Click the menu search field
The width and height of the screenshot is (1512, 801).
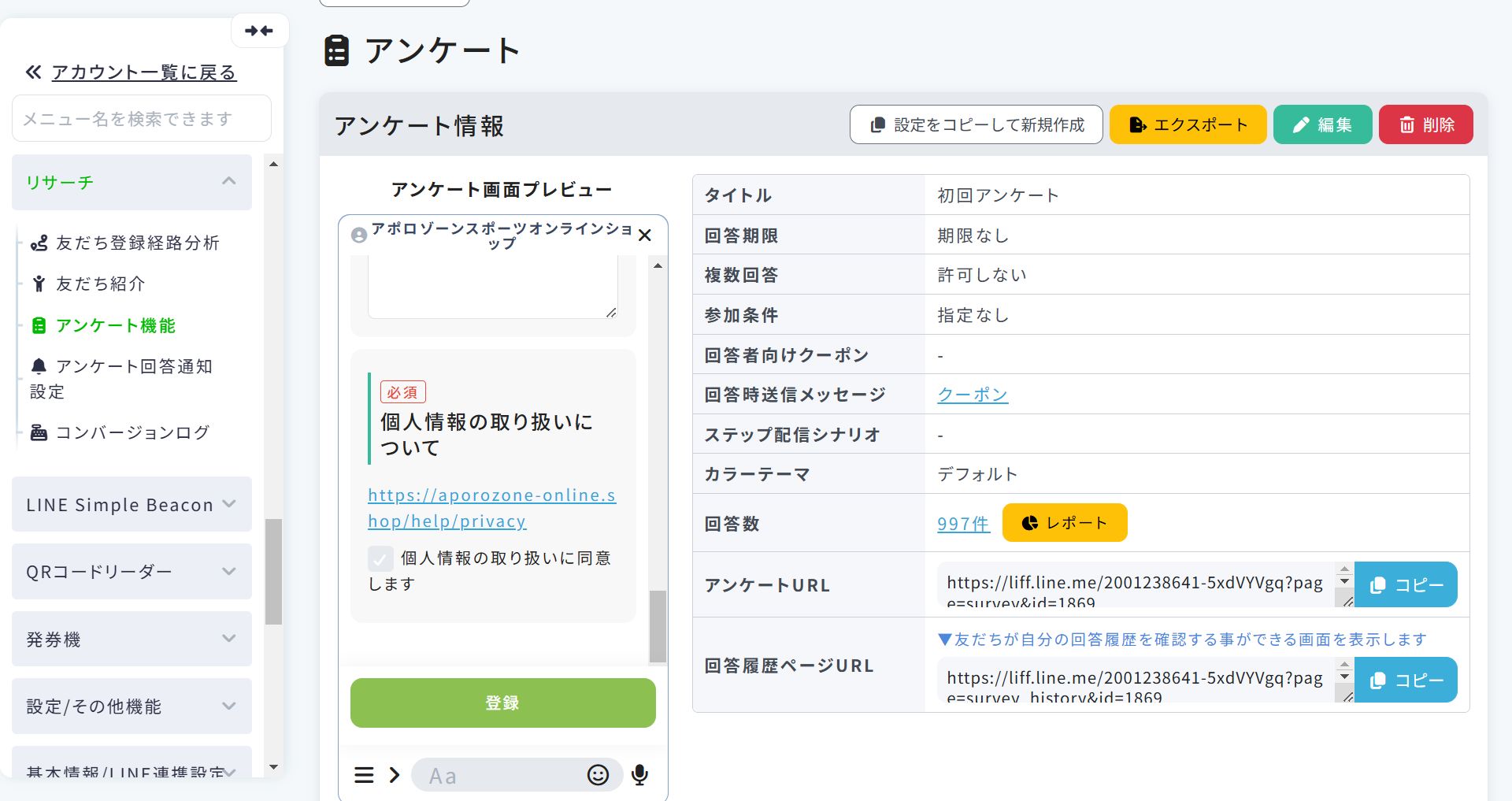[x=142, y=119]
